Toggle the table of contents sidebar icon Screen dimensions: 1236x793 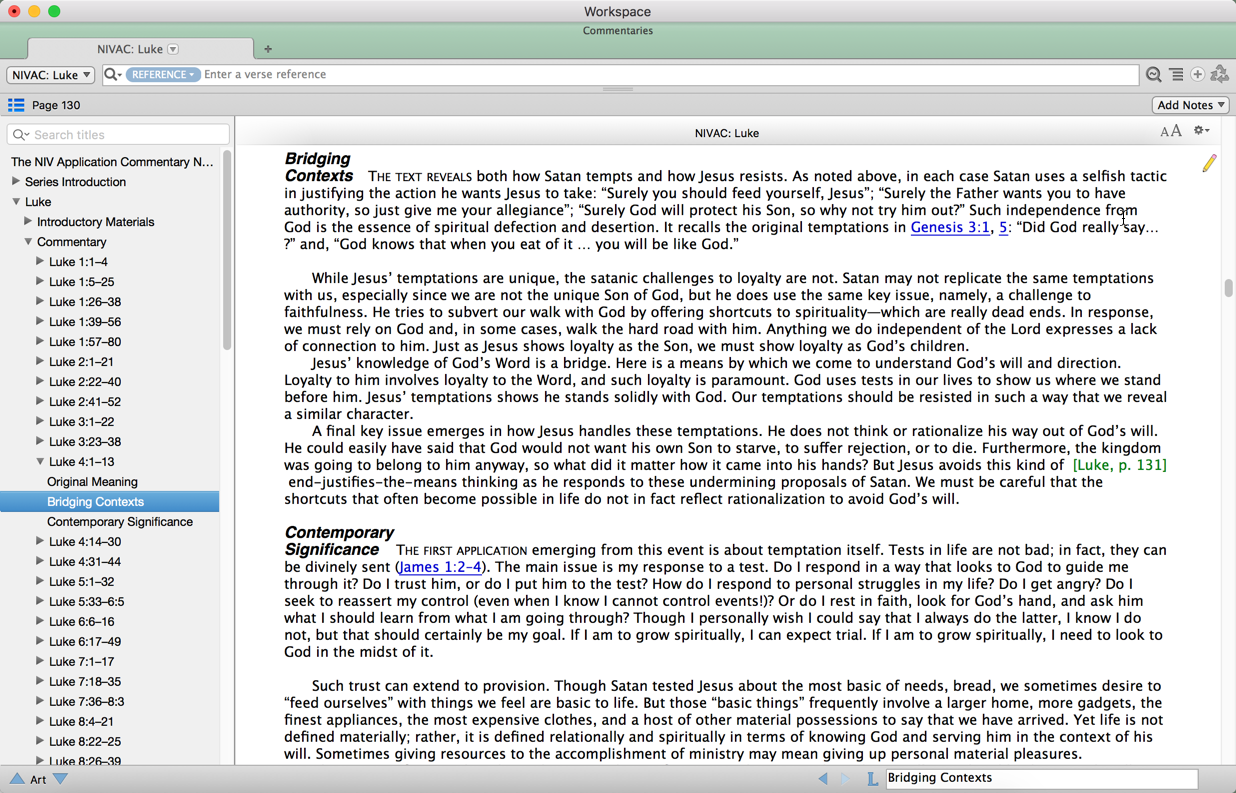[16, 105]
